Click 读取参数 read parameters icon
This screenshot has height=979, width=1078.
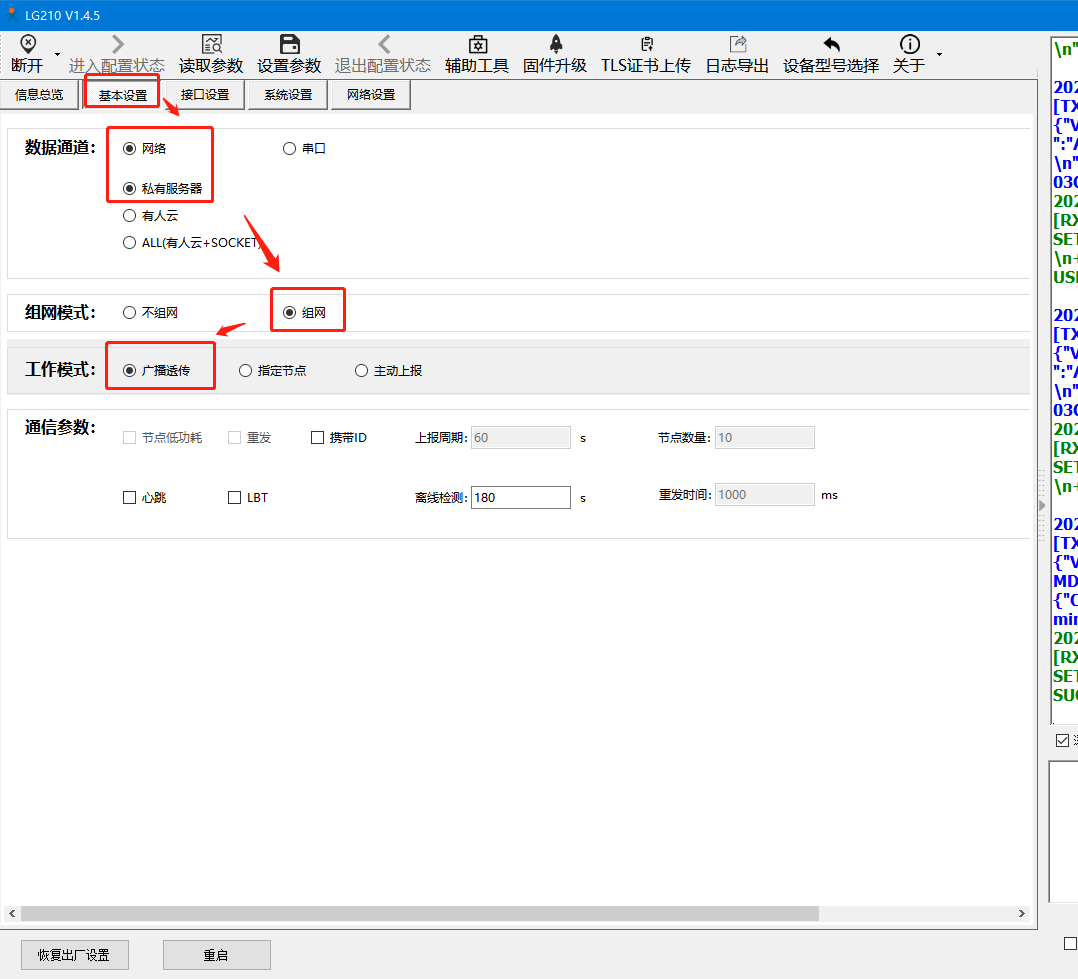[211, 45]
